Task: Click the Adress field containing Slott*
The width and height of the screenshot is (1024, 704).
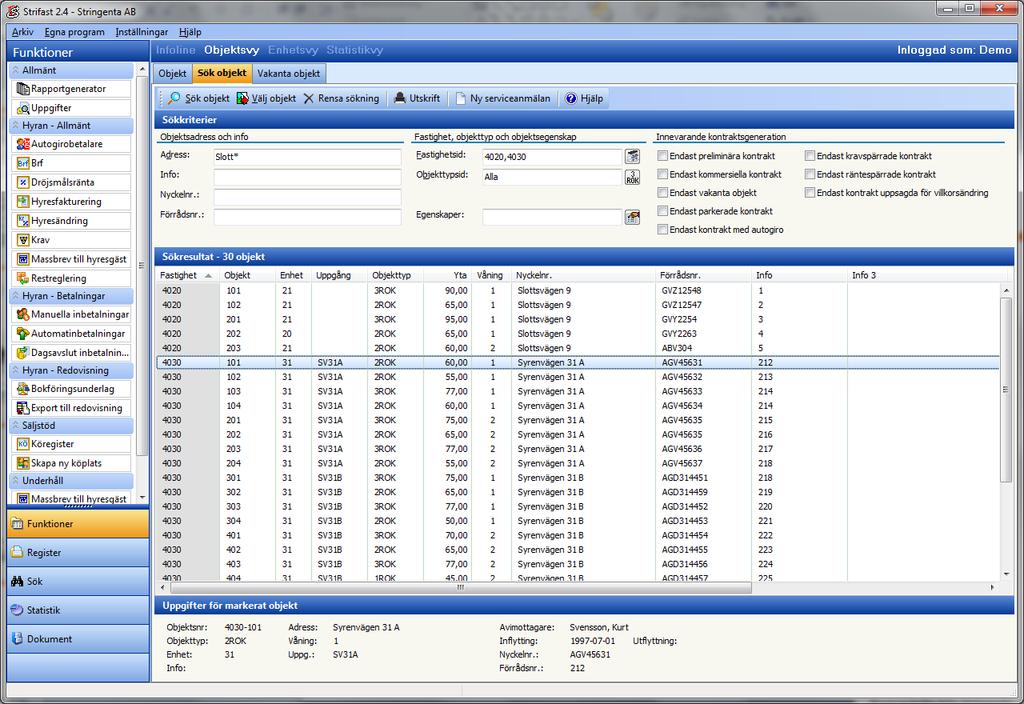Action: pos(308,157)
